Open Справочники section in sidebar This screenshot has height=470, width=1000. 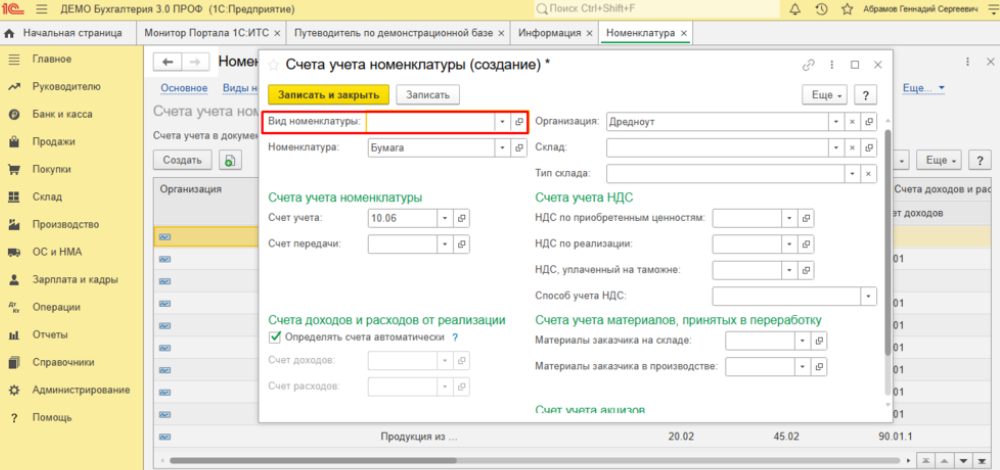click(x=63, y=362)
